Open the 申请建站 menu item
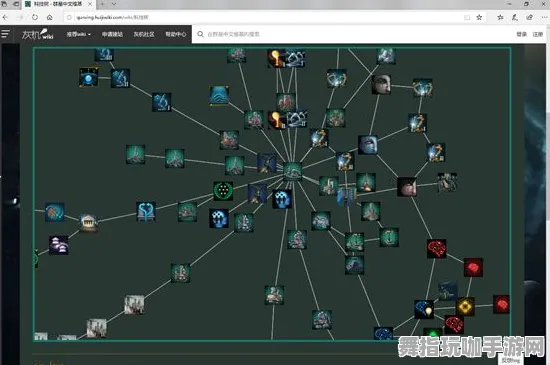This screenshot has width=550, height=365. [112, 34]
